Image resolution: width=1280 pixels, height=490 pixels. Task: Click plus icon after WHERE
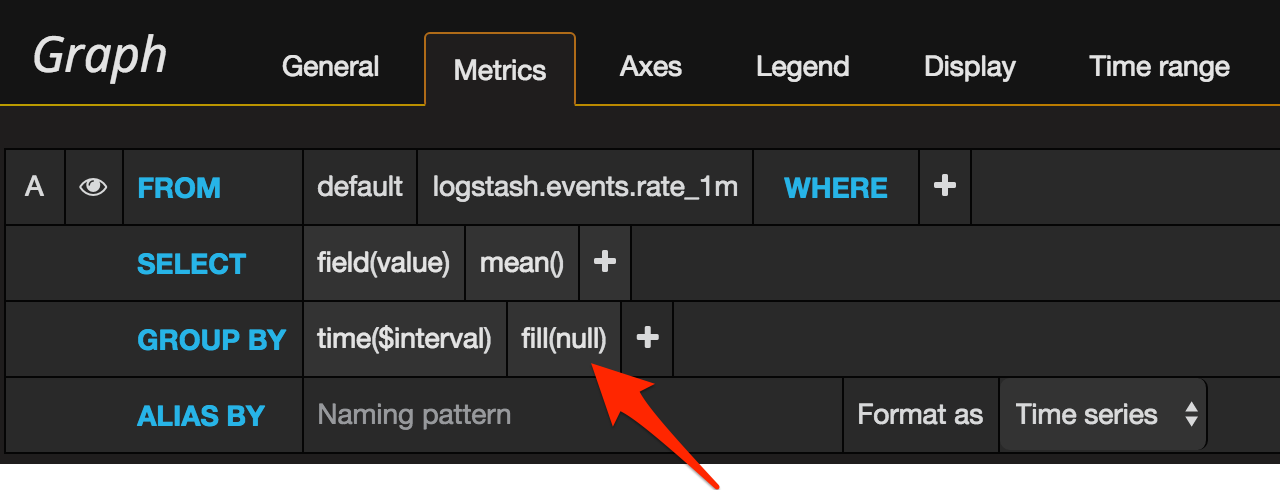point(945,187)
